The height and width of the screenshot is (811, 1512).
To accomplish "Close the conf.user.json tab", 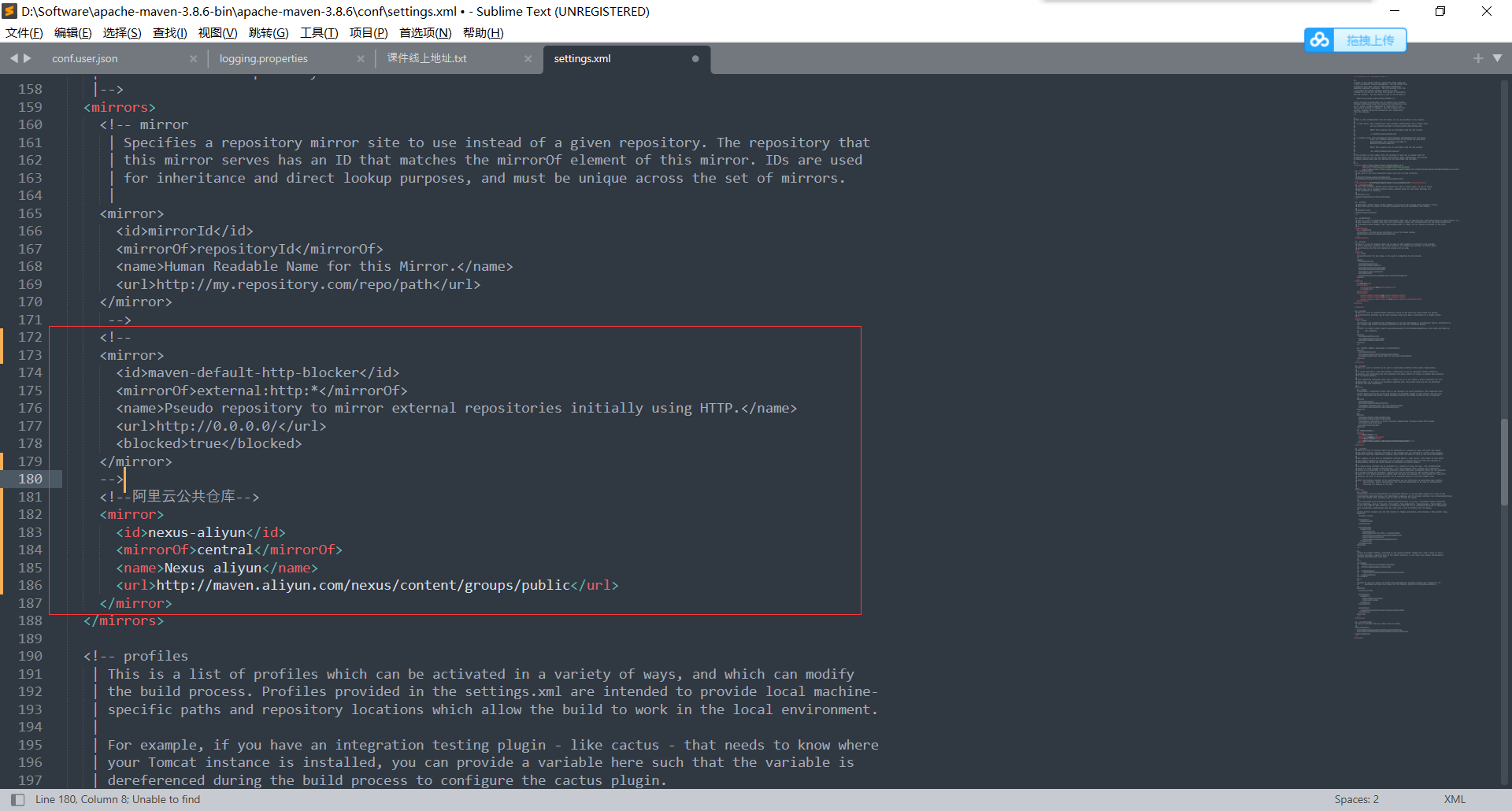I will coord(193,59).
